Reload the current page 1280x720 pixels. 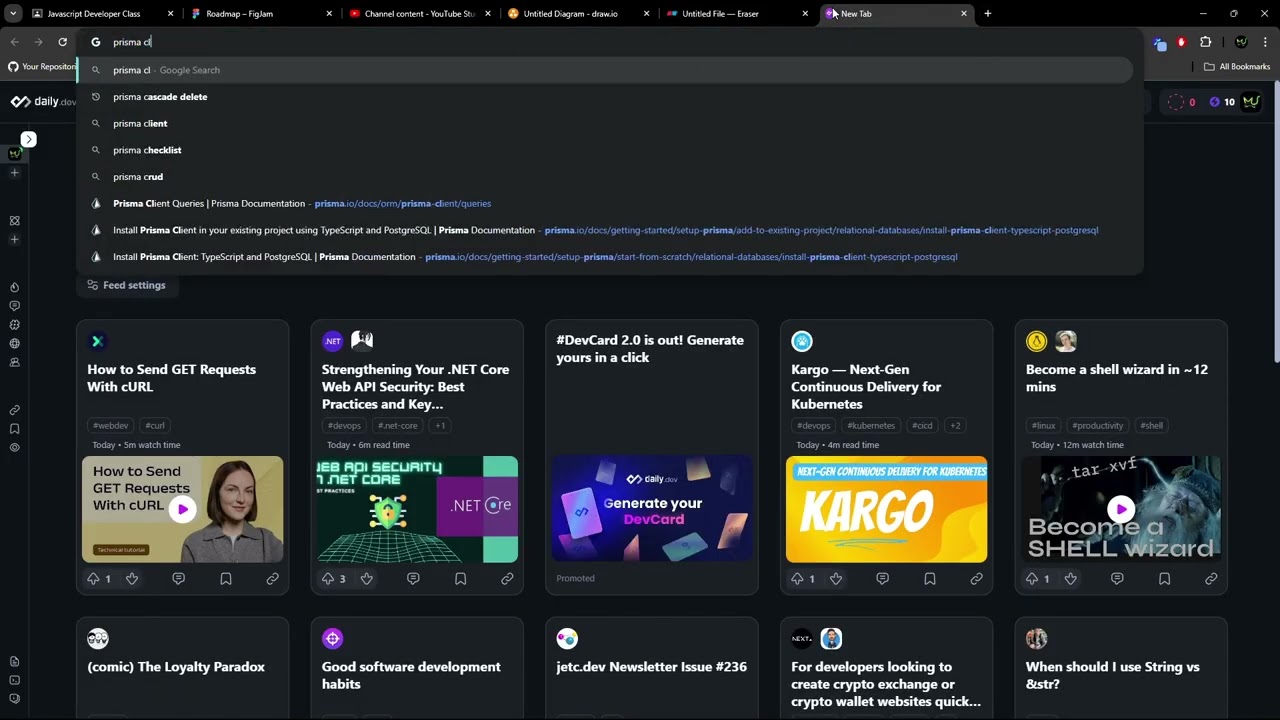pos(62,42)
